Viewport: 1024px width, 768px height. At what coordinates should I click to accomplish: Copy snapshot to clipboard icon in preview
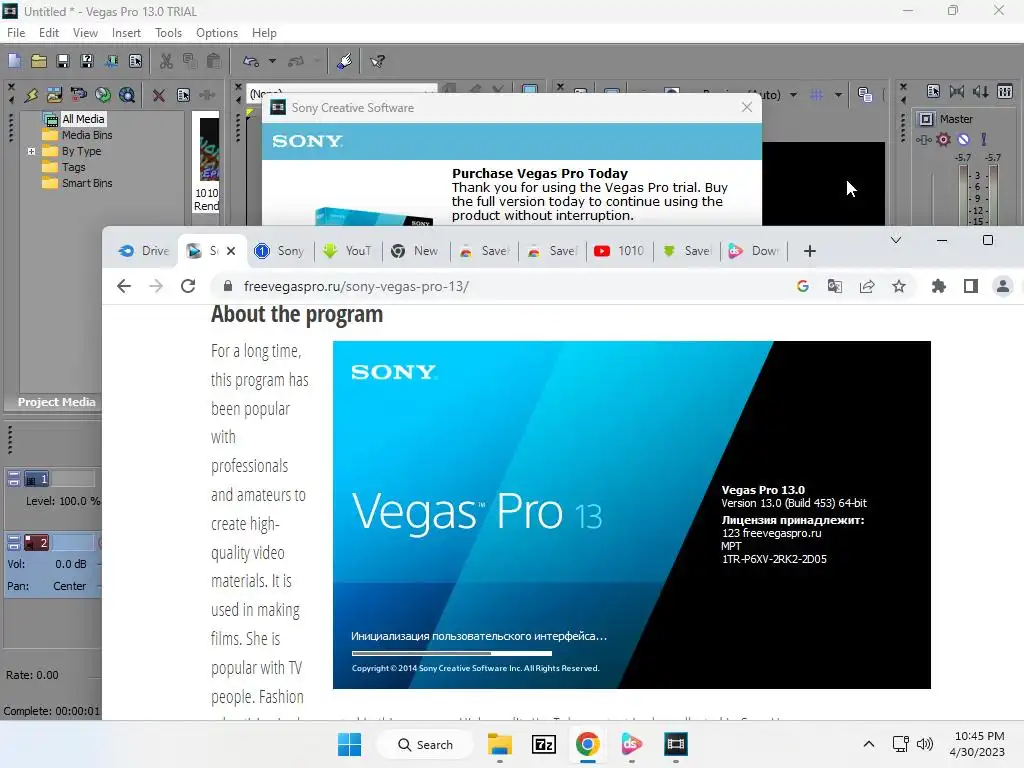pos(865,95)
